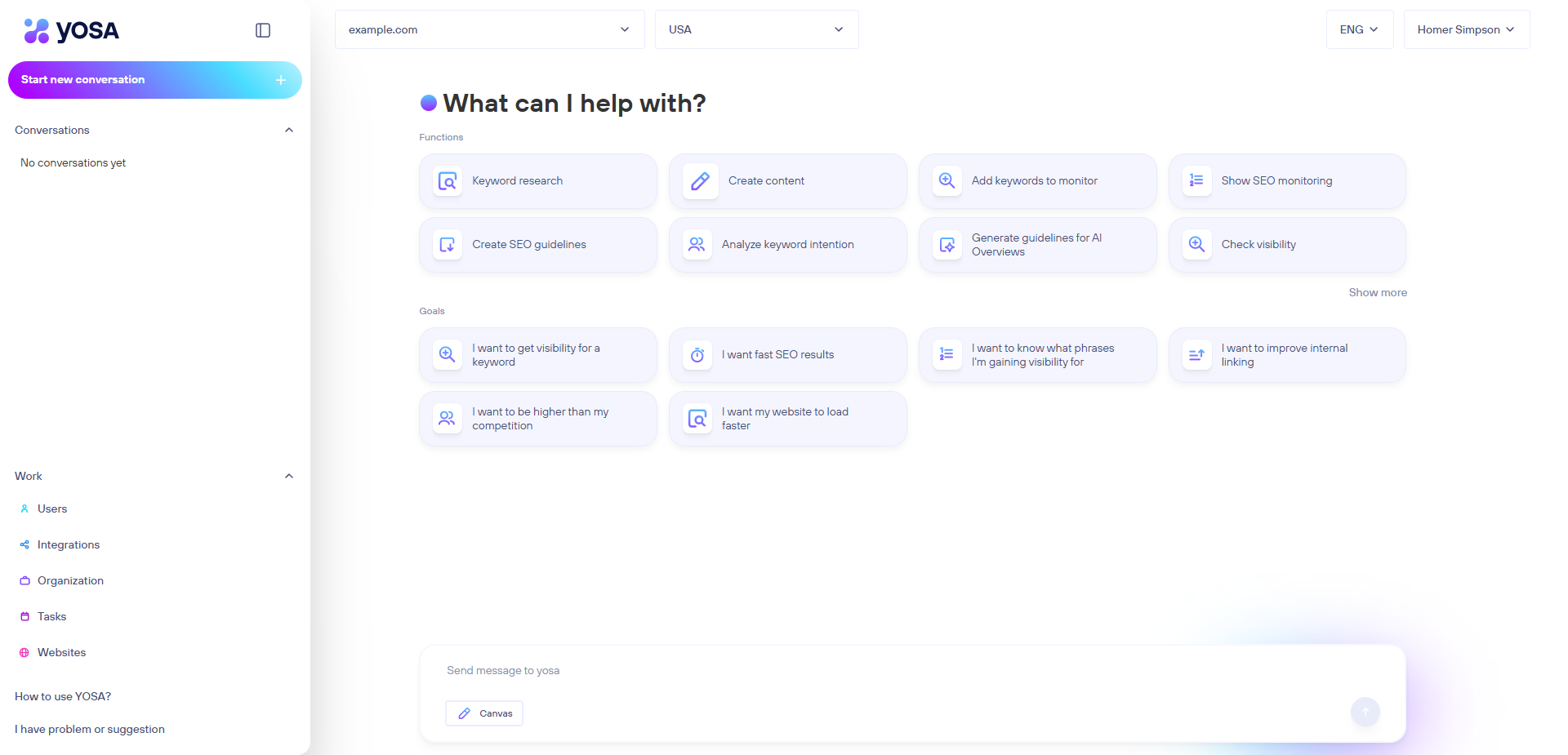Click the sidebar collapse panel icon

263,30
